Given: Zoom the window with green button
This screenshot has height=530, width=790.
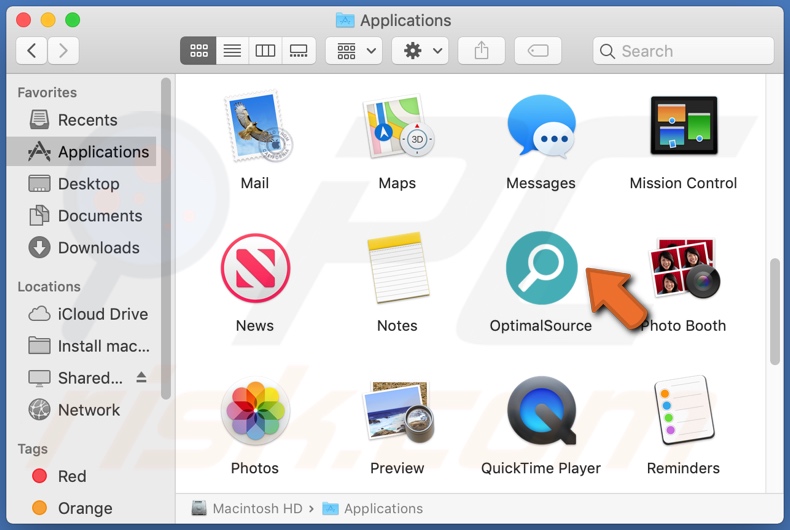Looking at the screenshot, I should click(x=73, y=20).
